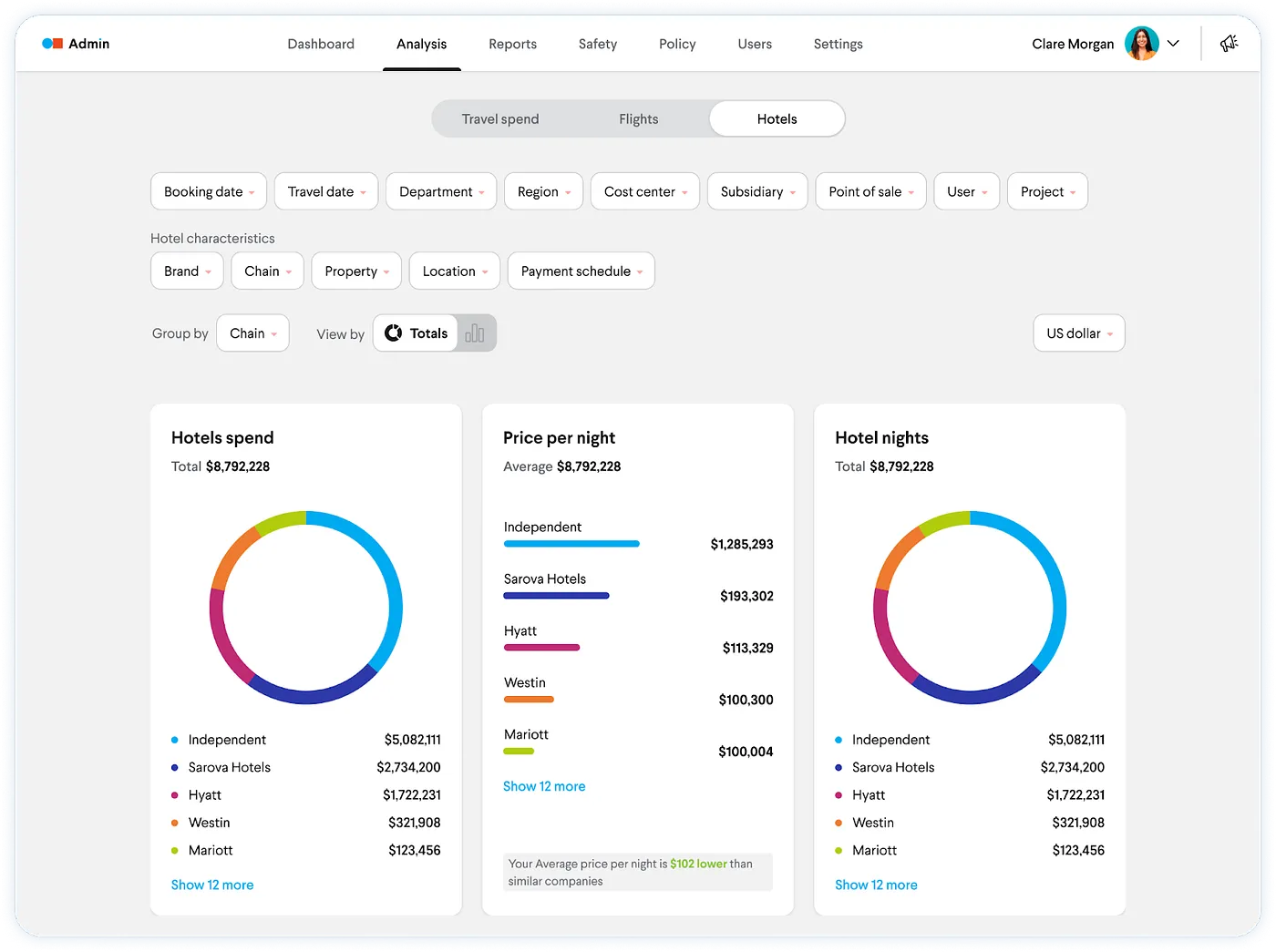
Task: Select the Hotels segment
Action: (x=777, y=119)
